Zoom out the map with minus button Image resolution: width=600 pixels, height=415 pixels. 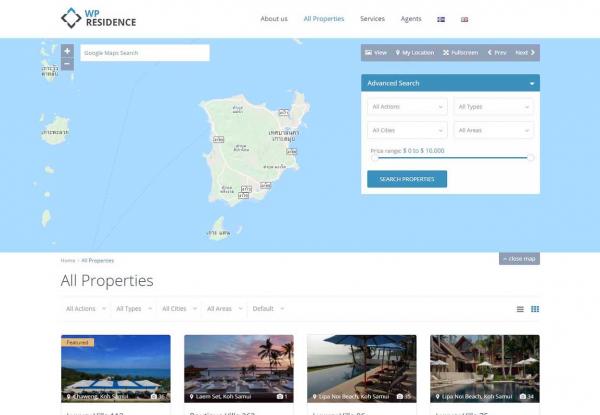tap(67, 64)
